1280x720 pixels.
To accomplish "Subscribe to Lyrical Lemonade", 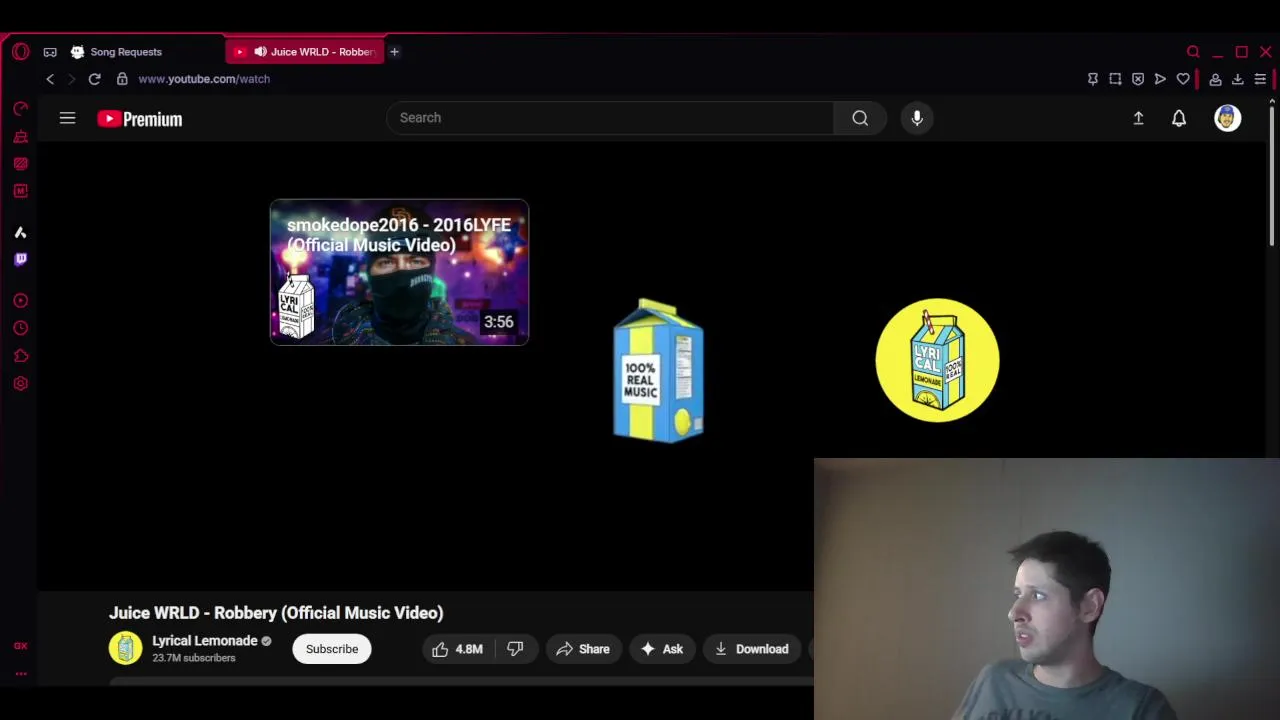I will (x=332, y=649).
